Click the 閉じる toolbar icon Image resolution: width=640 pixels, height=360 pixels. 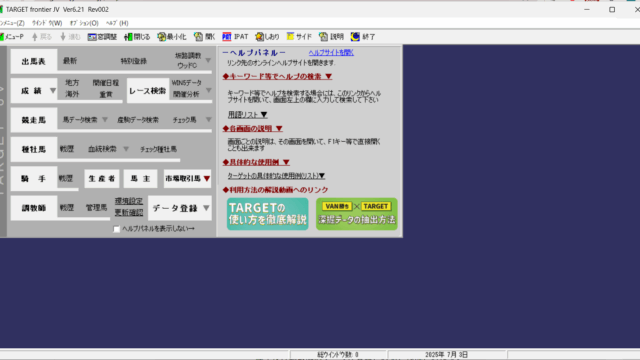[137, 37]
